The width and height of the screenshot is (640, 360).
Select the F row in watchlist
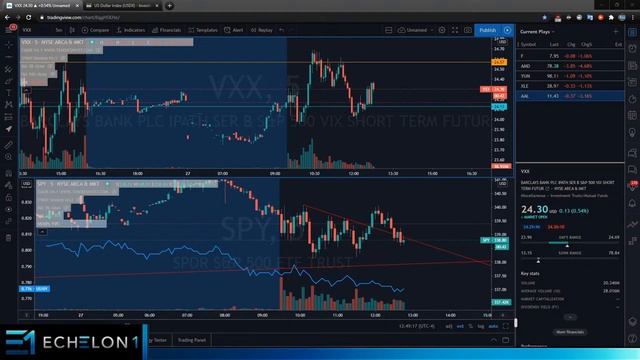pos(570,56)
